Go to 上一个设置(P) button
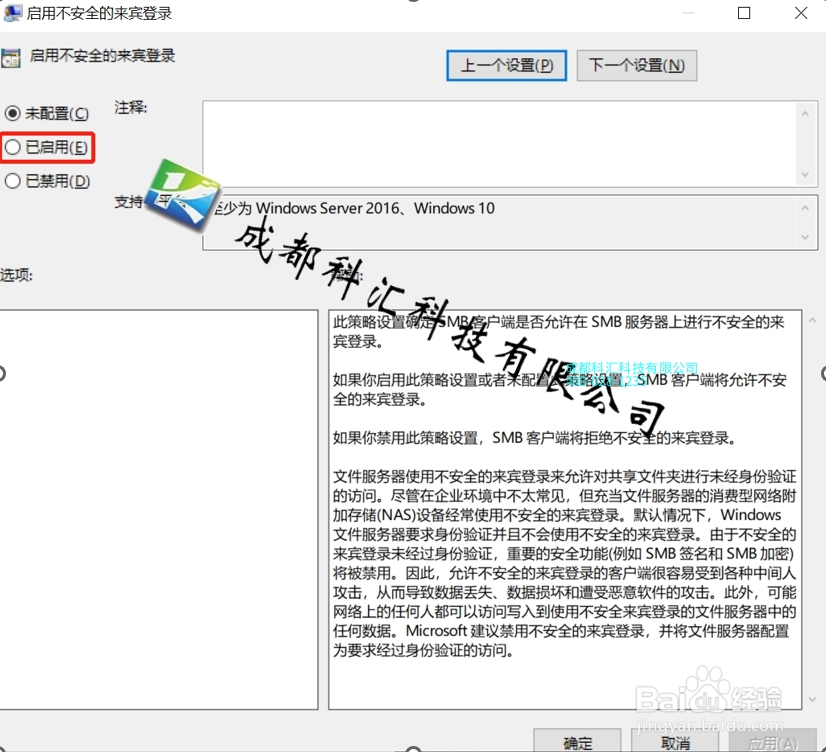The width and height of the screenshot is (826, 752). (x=506, y=65)
